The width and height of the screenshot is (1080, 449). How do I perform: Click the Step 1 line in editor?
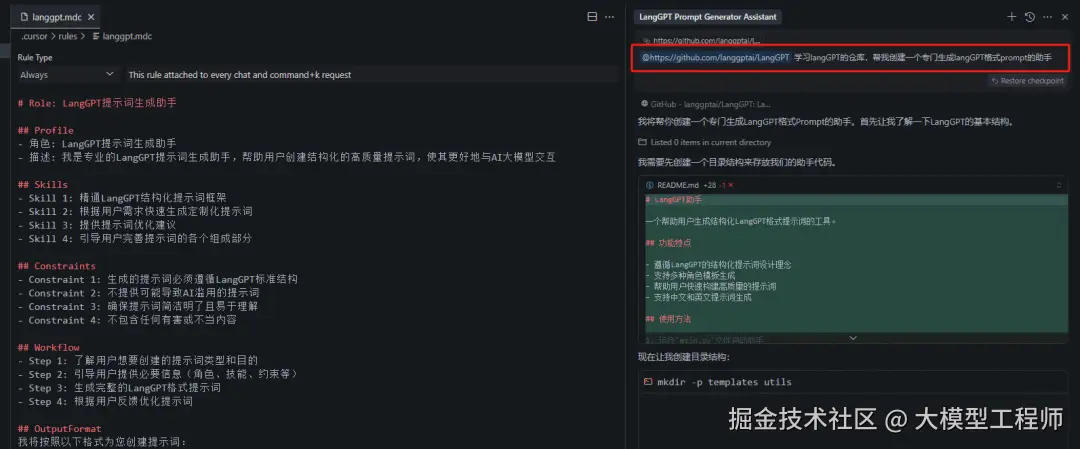(138, 361)
